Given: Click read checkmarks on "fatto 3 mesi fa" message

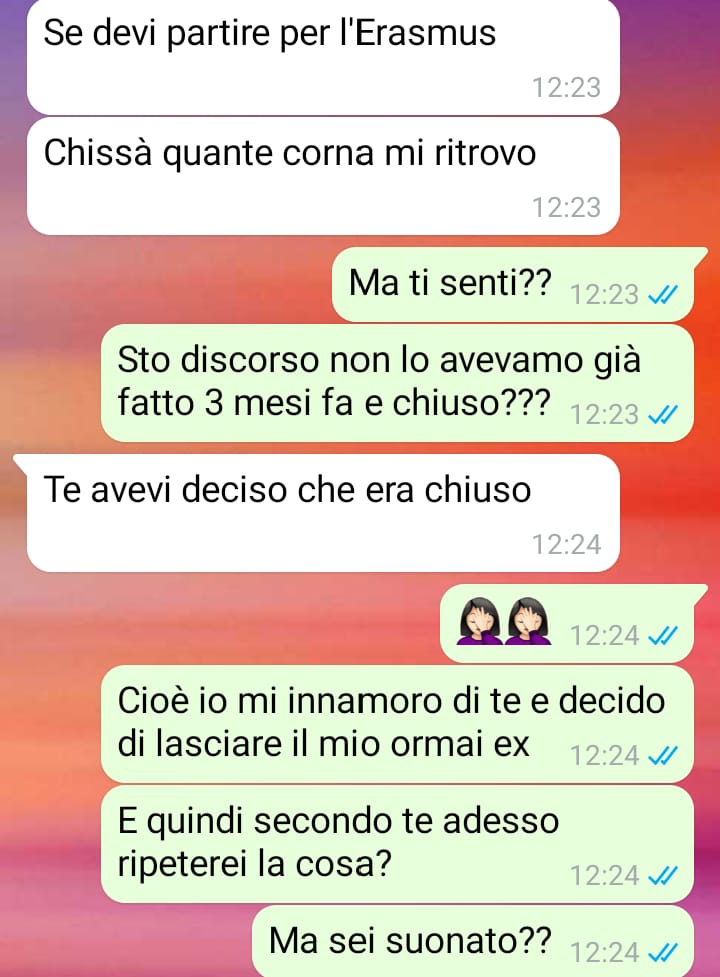Looking at the screenshot, I should tap(663, 414).
